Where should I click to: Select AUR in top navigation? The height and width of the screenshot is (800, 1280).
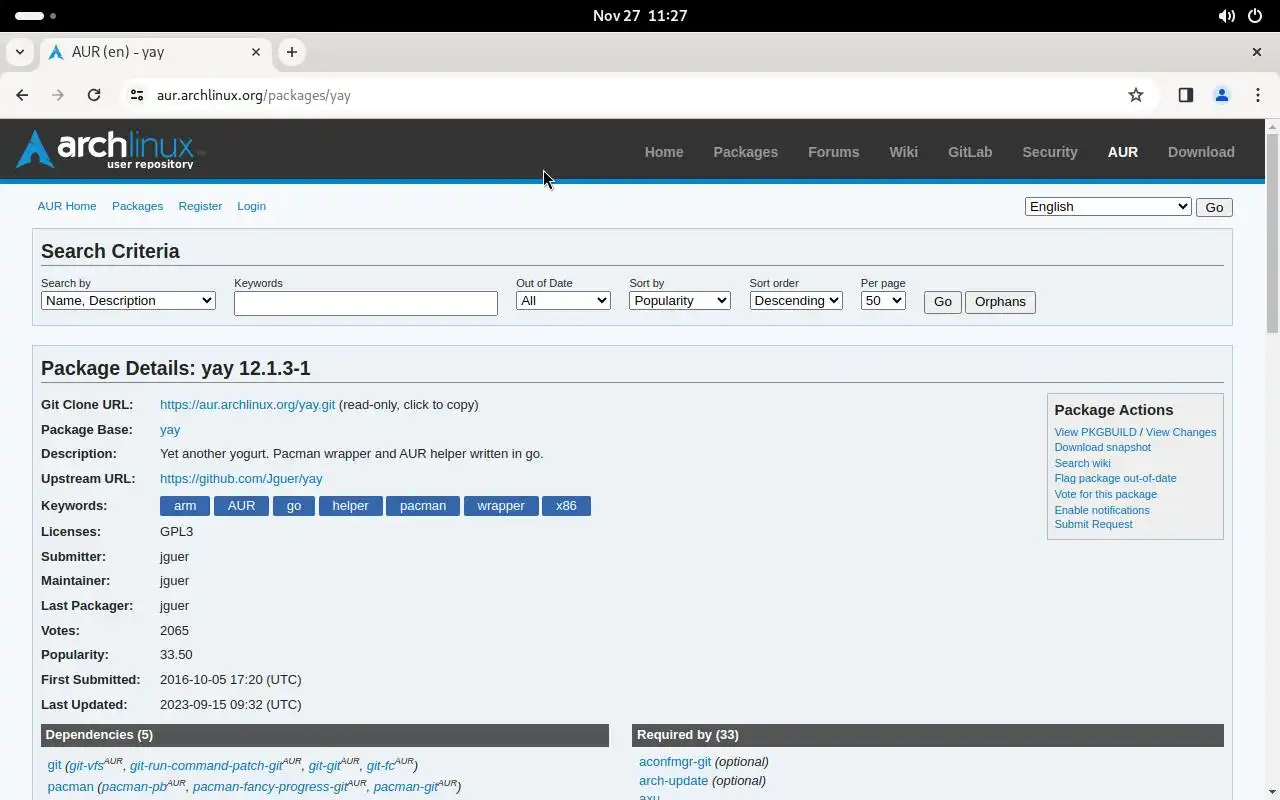pyautogui.click(x=1122, y=152)
